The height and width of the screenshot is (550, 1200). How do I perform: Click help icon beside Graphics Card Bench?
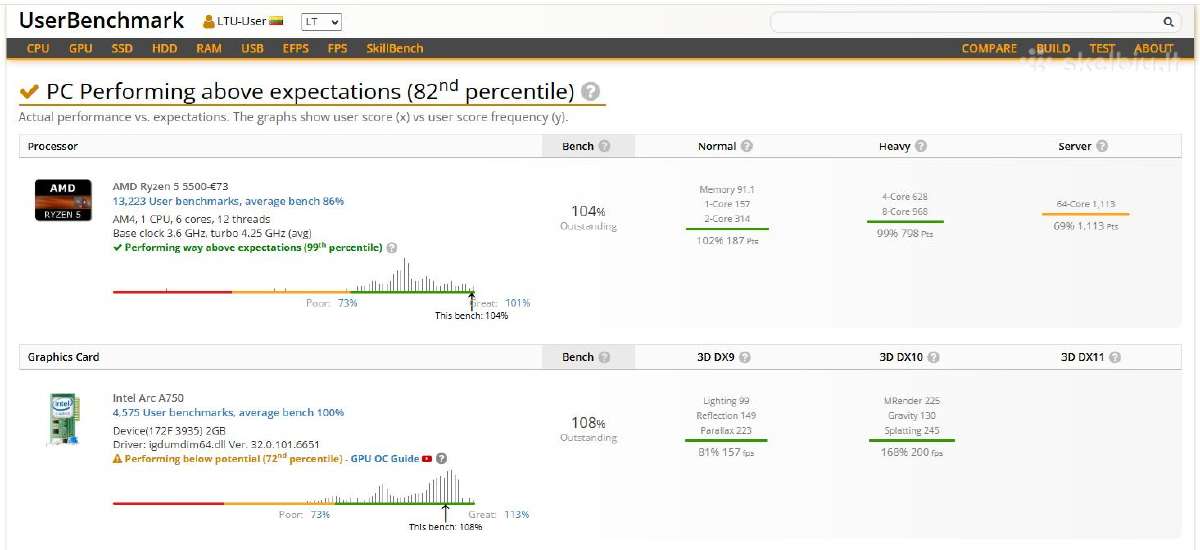604,357
